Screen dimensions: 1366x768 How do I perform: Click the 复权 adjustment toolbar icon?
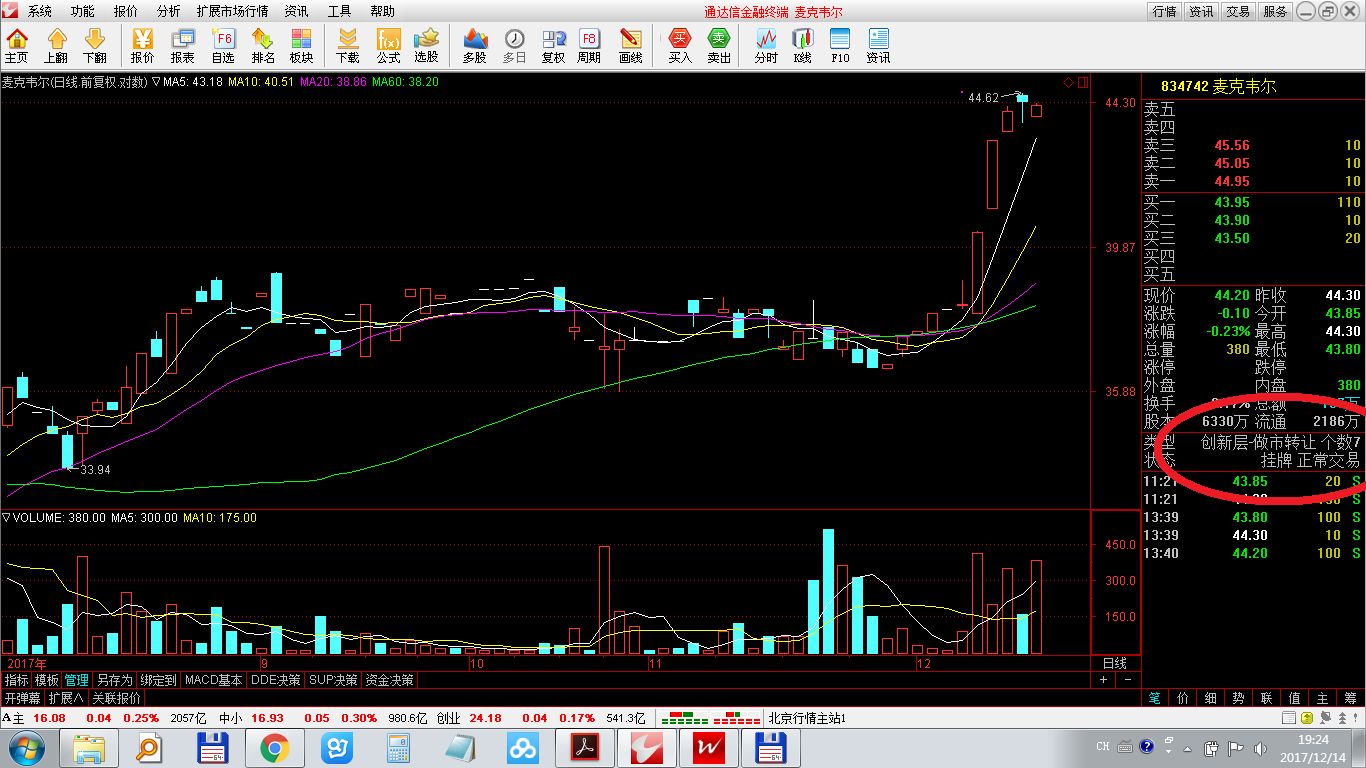click(x=553, y=46)
